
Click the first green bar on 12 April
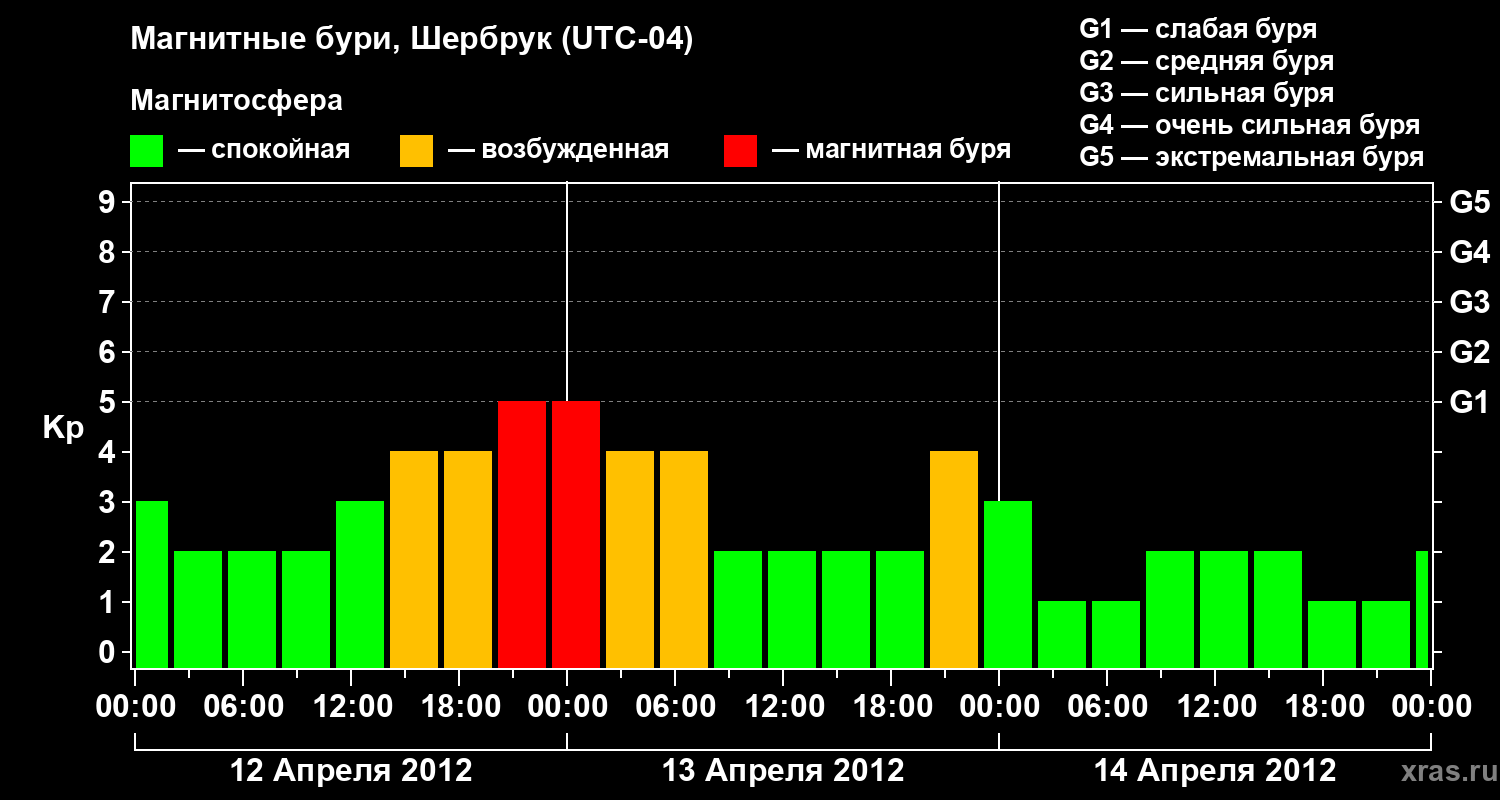tap(152, 585)
